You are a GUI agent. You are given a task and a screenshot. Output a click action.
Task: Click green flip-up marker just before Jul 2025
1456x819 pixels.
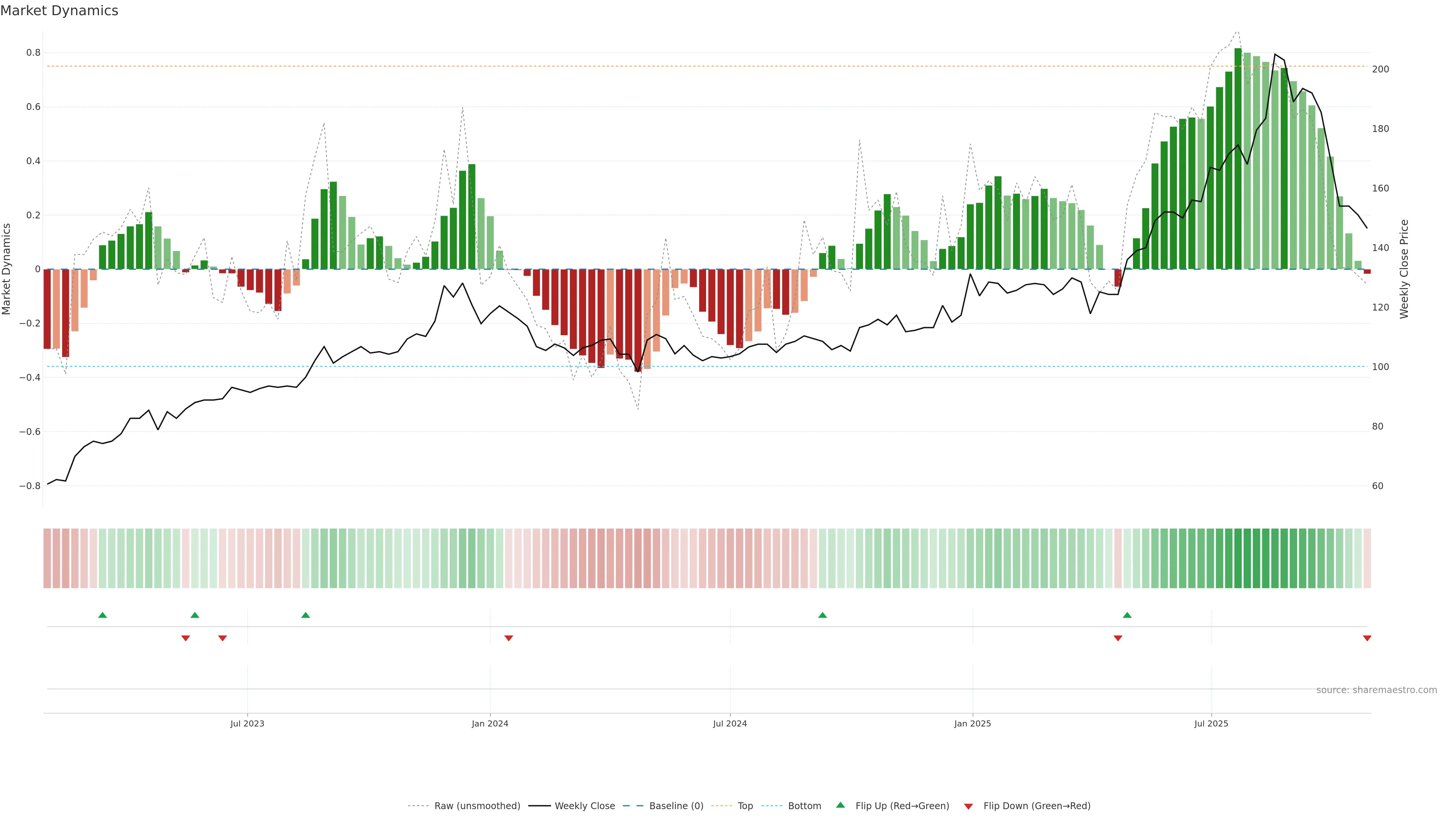[1127, 615]
